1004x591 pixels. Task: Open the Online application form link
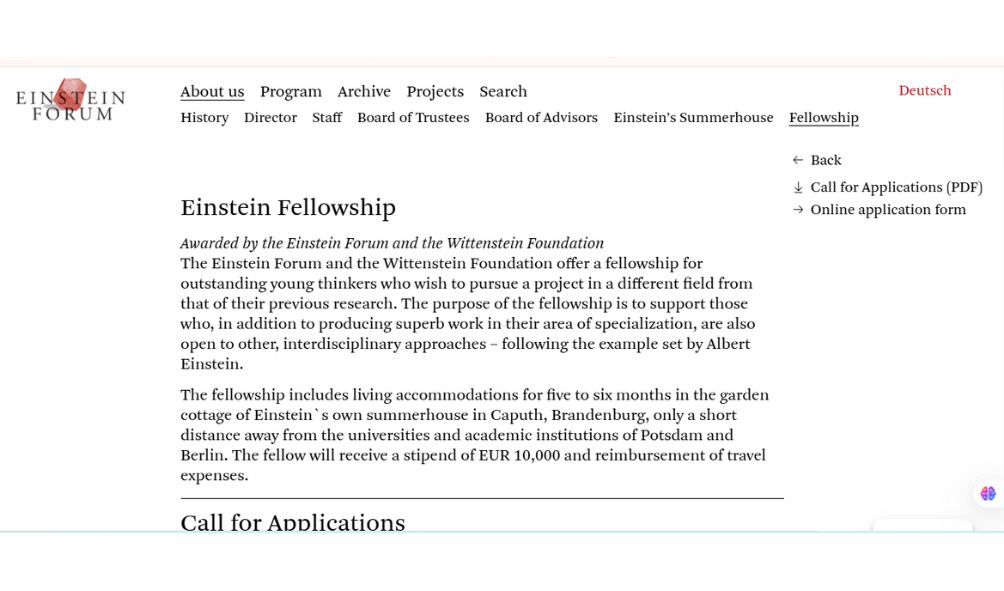click(x=888, y=210)
